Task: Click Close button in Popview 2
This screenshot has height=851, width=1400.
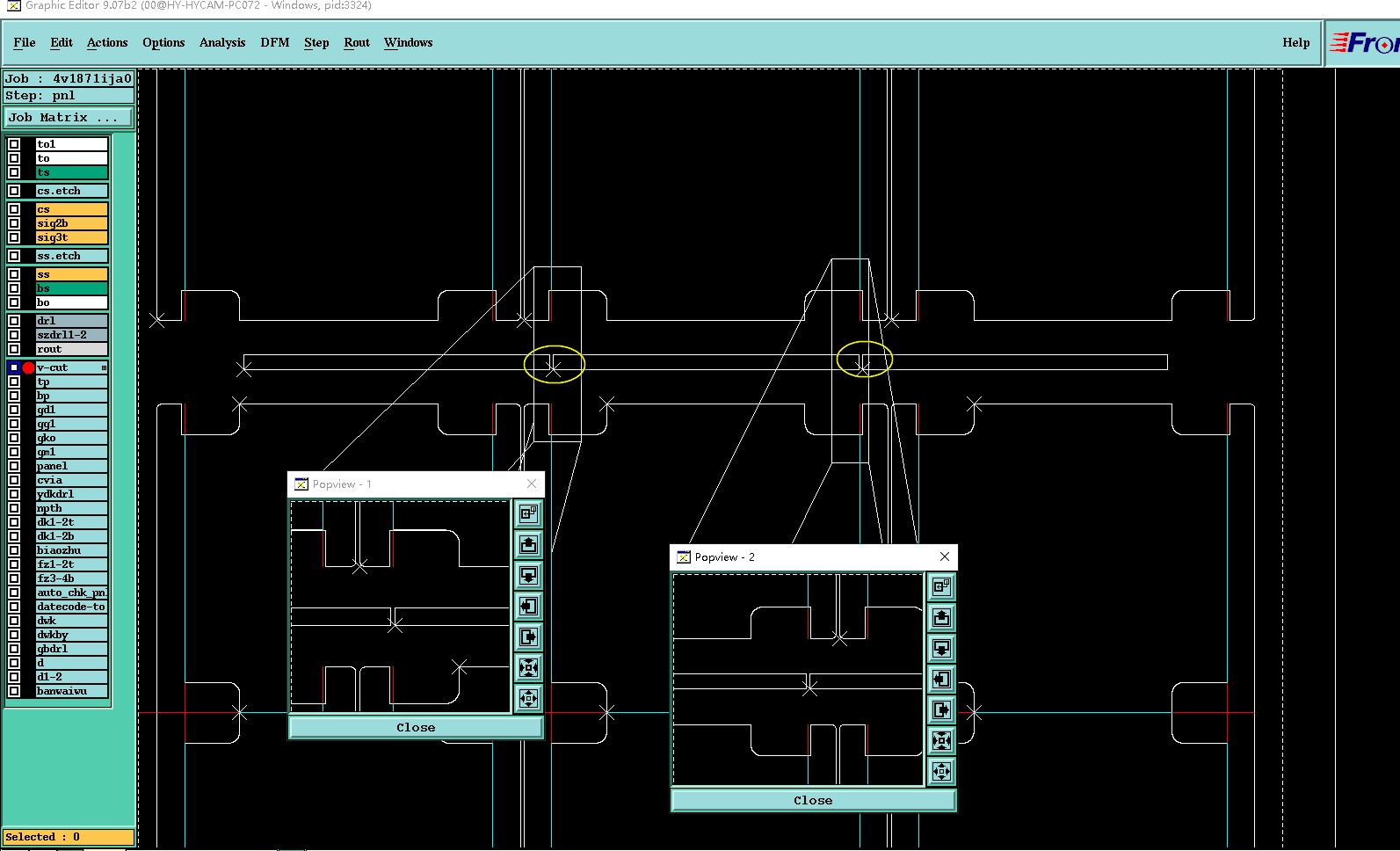Action: 813,800
